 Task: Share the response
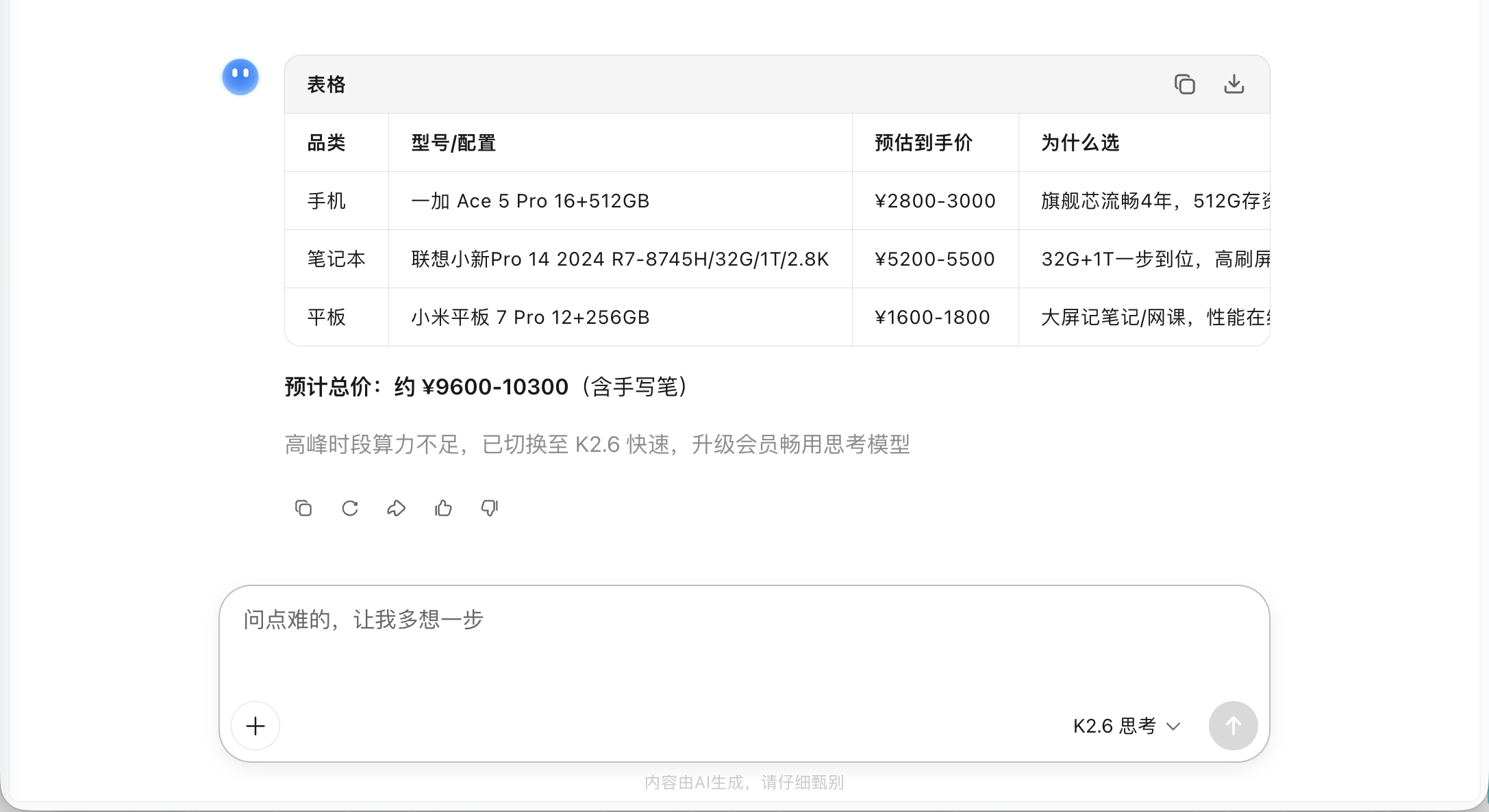tap(397, 508)
